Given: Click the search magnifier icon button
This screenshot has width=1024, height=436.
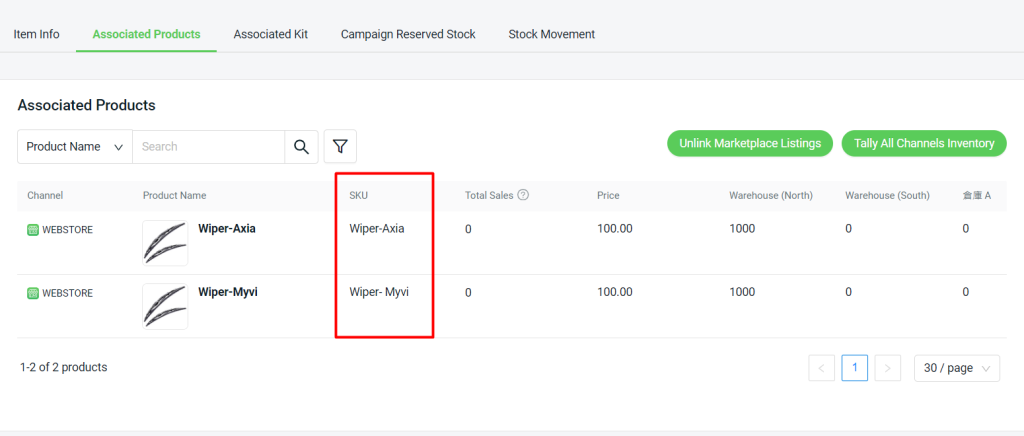Looking at the screenshot, I should (x=301, y=147).
